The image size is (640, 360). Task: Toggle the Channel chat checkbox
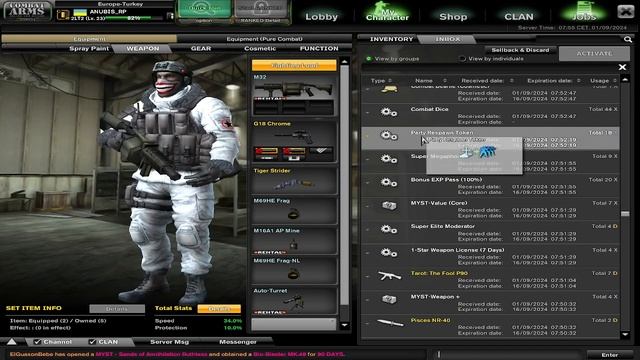[x=37, y=342]
